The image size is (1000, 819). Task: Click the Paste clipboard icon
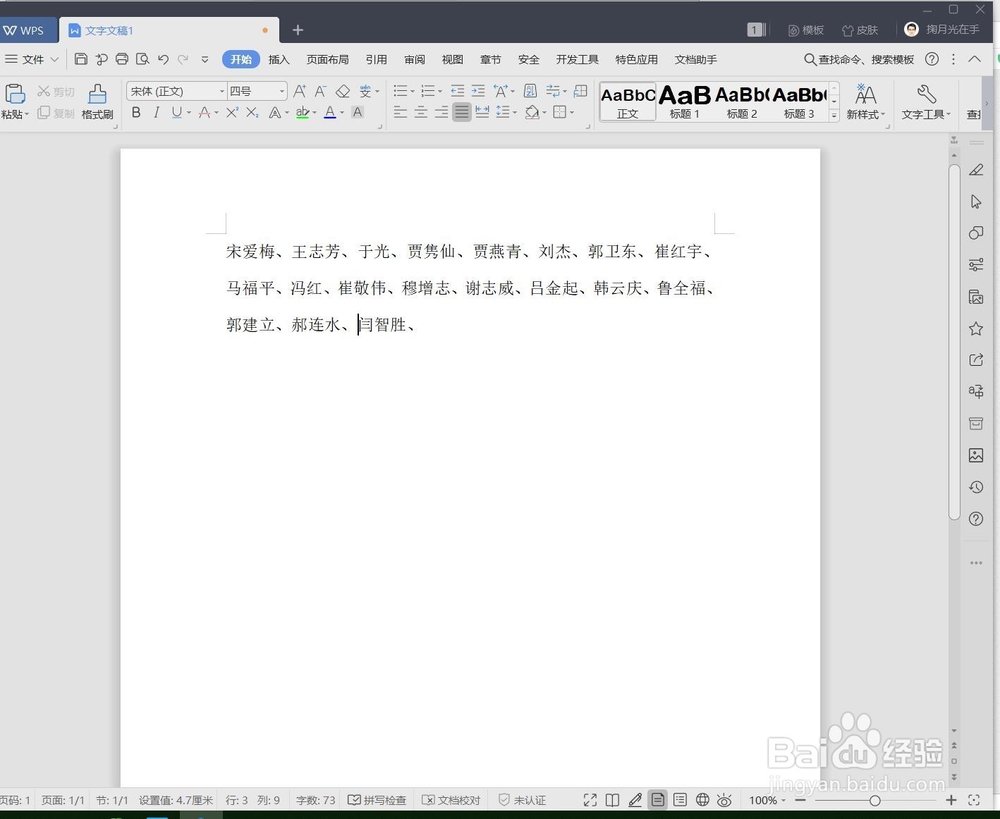pyautogui.click(x=15, y=94)
